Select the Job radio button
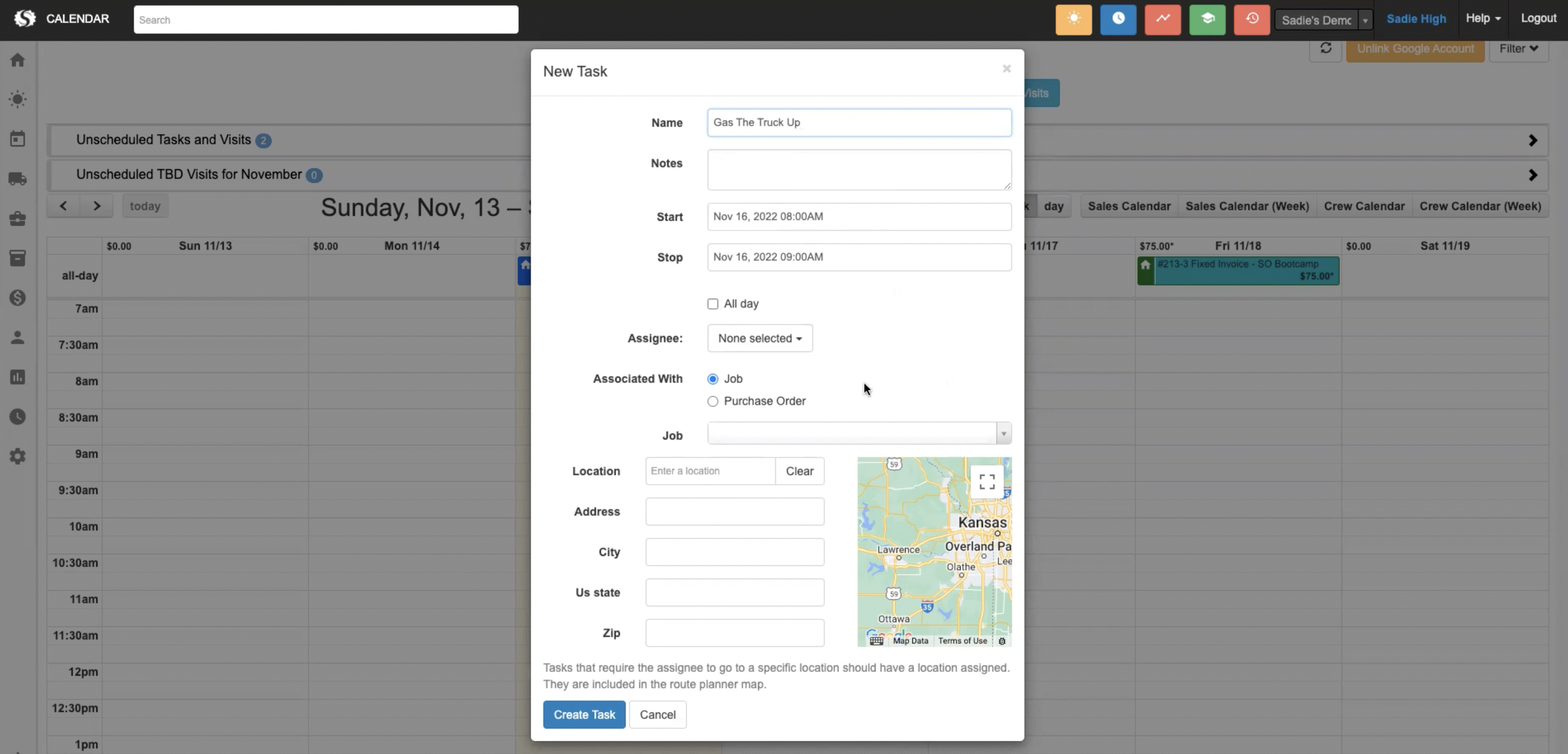The width and height of the screenshot is (1568, 754). [712, 379]
